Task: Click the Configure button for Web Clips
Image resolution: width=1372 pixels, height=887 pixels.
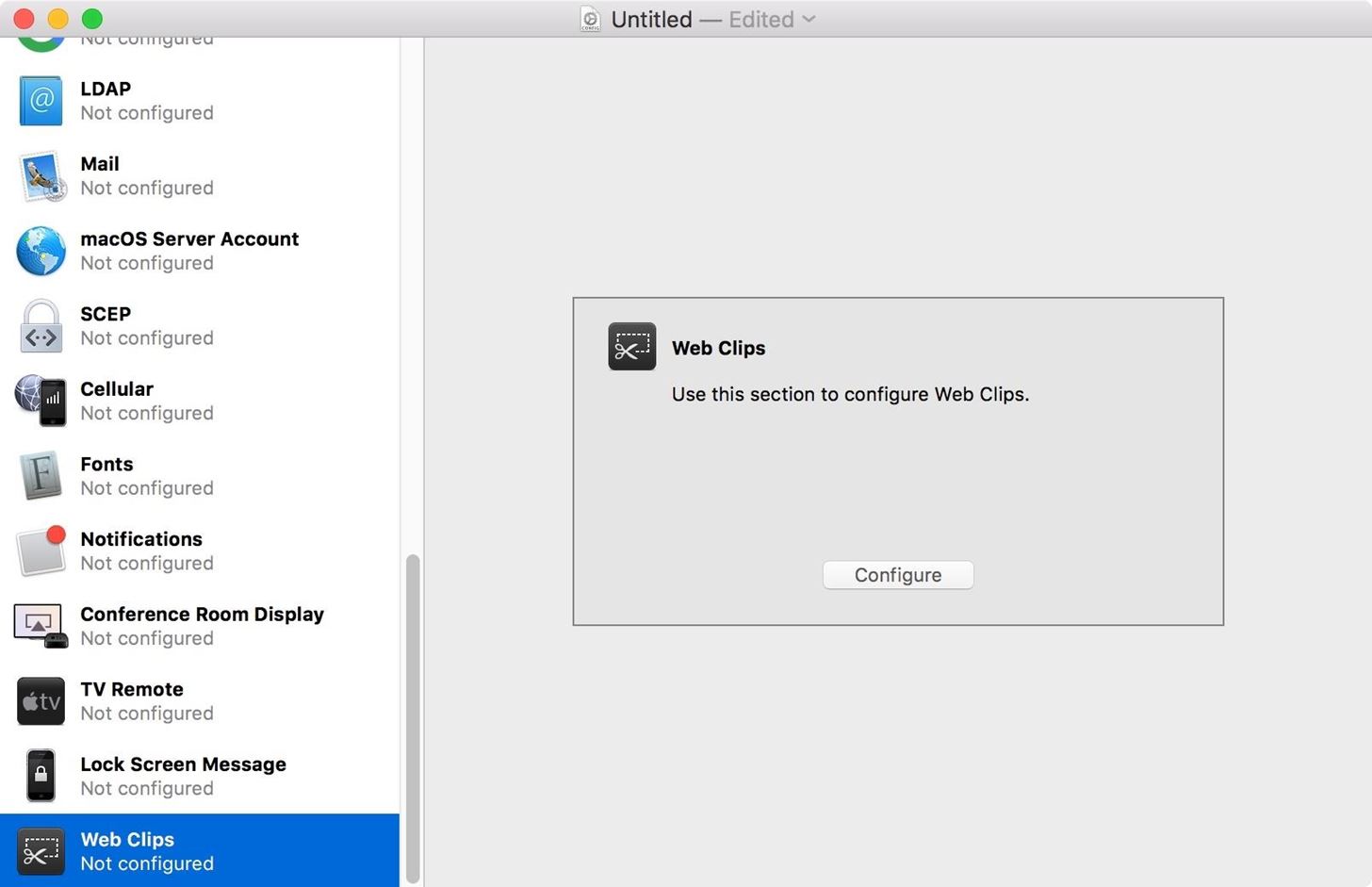Action: pos(897,575)
